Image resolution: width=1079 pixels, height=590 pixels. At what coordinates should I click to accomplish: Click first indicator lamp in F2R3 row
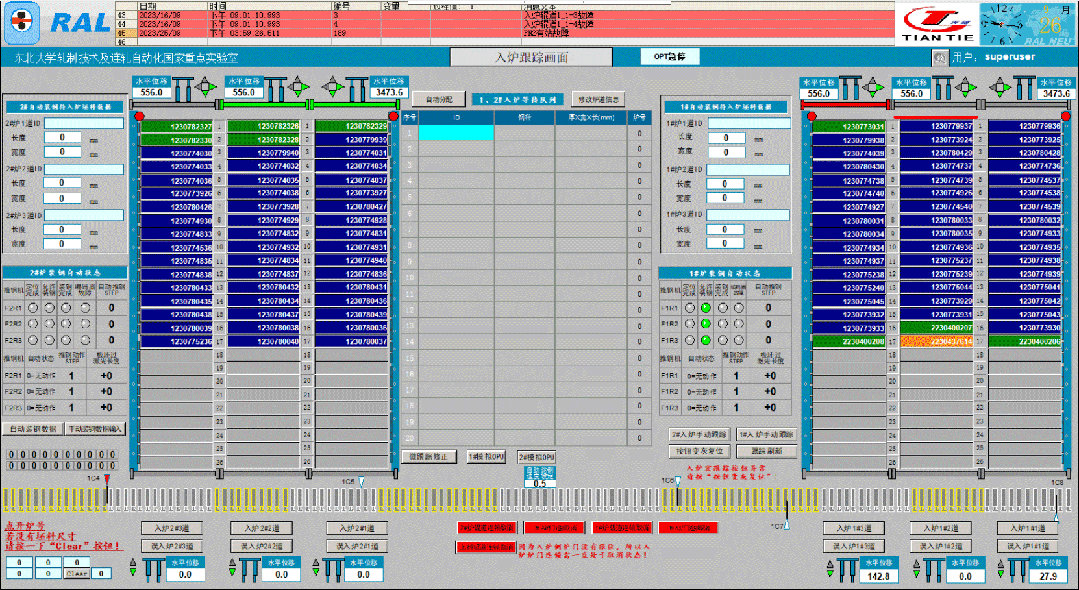pyautogui.click(x=32, y=339)
